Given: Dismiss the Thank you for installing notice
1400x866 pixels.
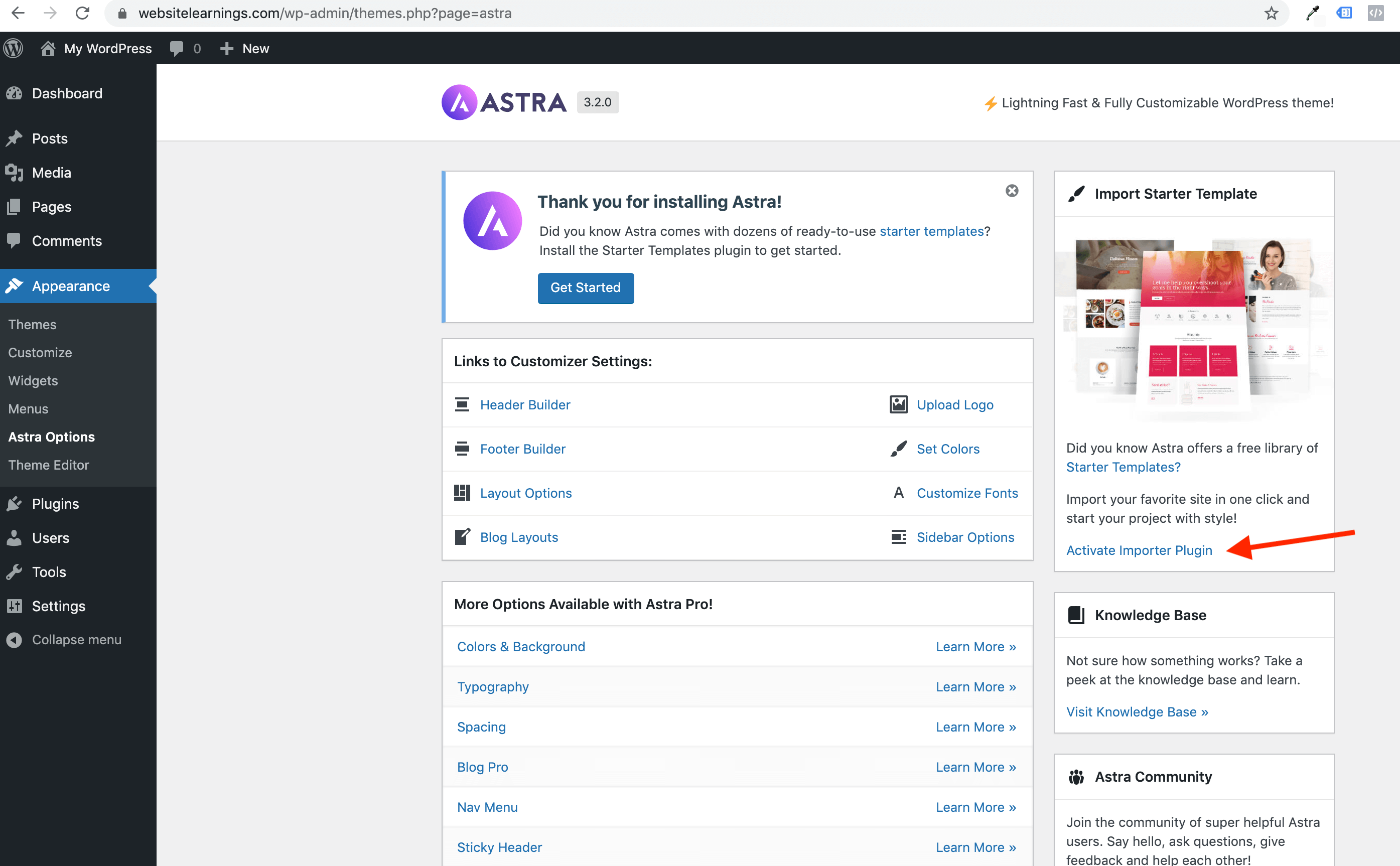Looking at the screenshot, I should 1012,191.
